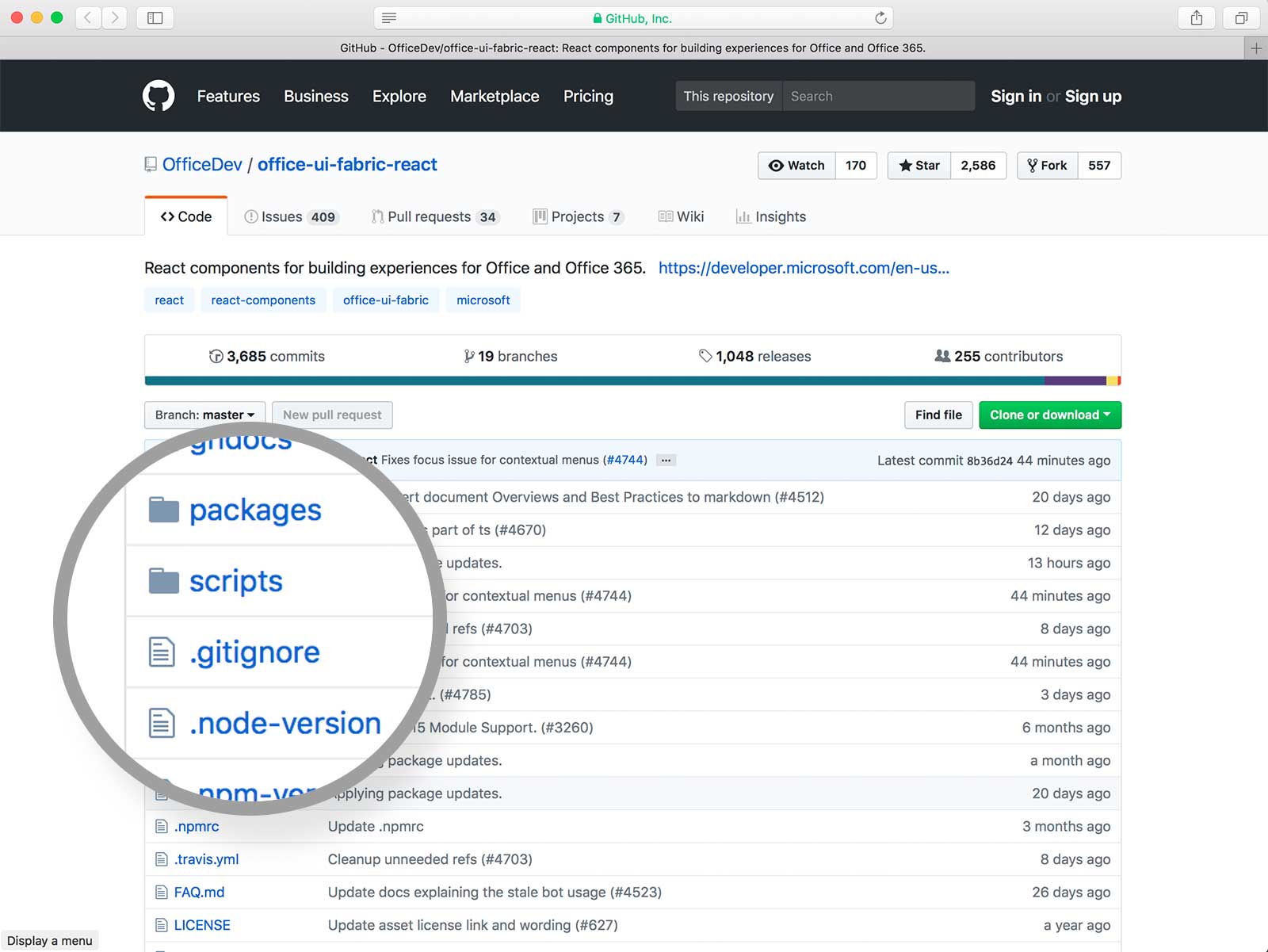Screen dimensions: 1268x952
Task: Open the 557 forks count
Action: point(1099,166)
